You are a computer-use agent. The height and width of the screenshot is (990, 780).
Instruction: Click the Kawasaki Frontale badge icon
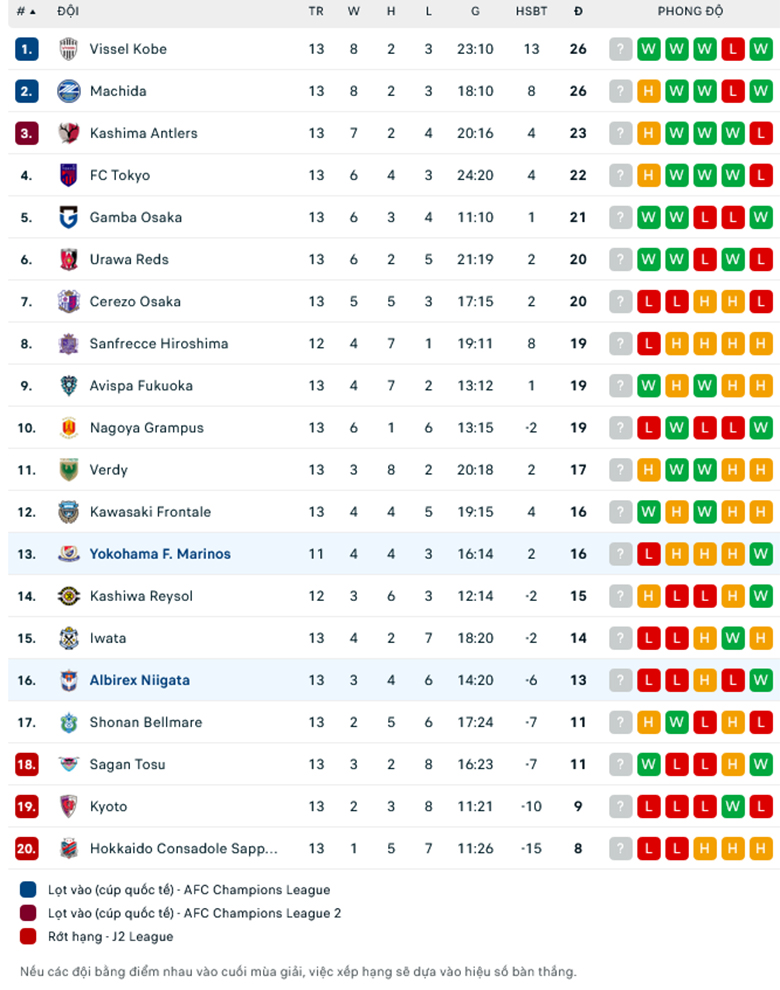point(68,512)
